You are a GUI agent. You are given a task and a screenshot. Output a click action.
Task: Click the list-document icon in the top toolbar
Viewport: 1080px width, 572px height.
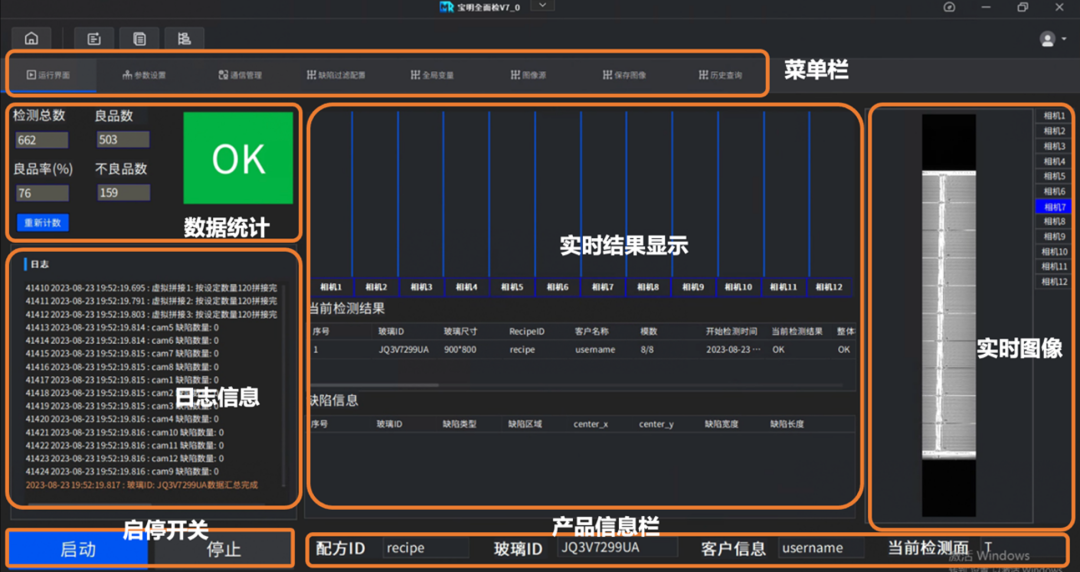[139, 39]
